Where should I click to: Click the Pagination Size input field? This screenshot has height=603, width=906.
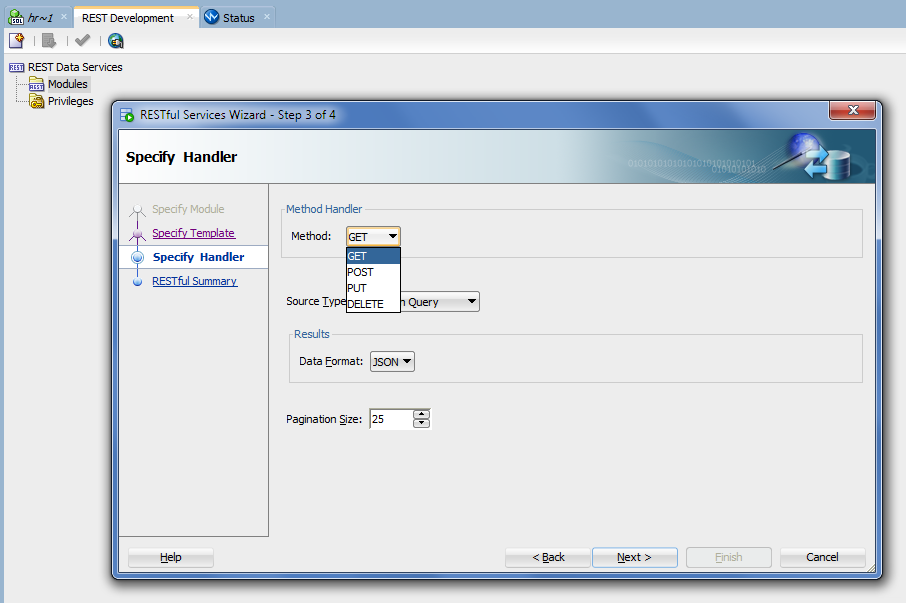tap(390, 419)
